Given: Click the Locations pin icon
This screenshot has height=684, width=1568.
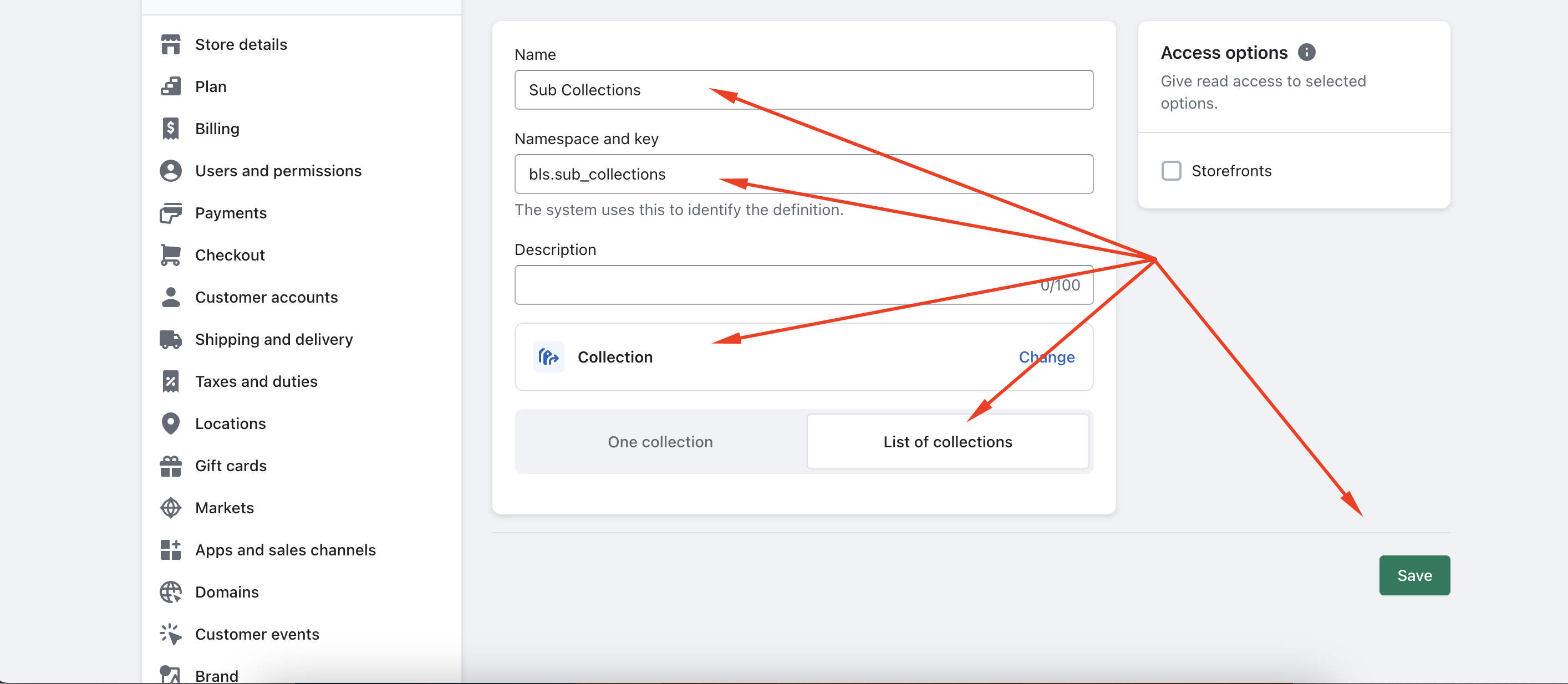Looking at the screenshot, I should pyautogui.click(x=170, y=423).
